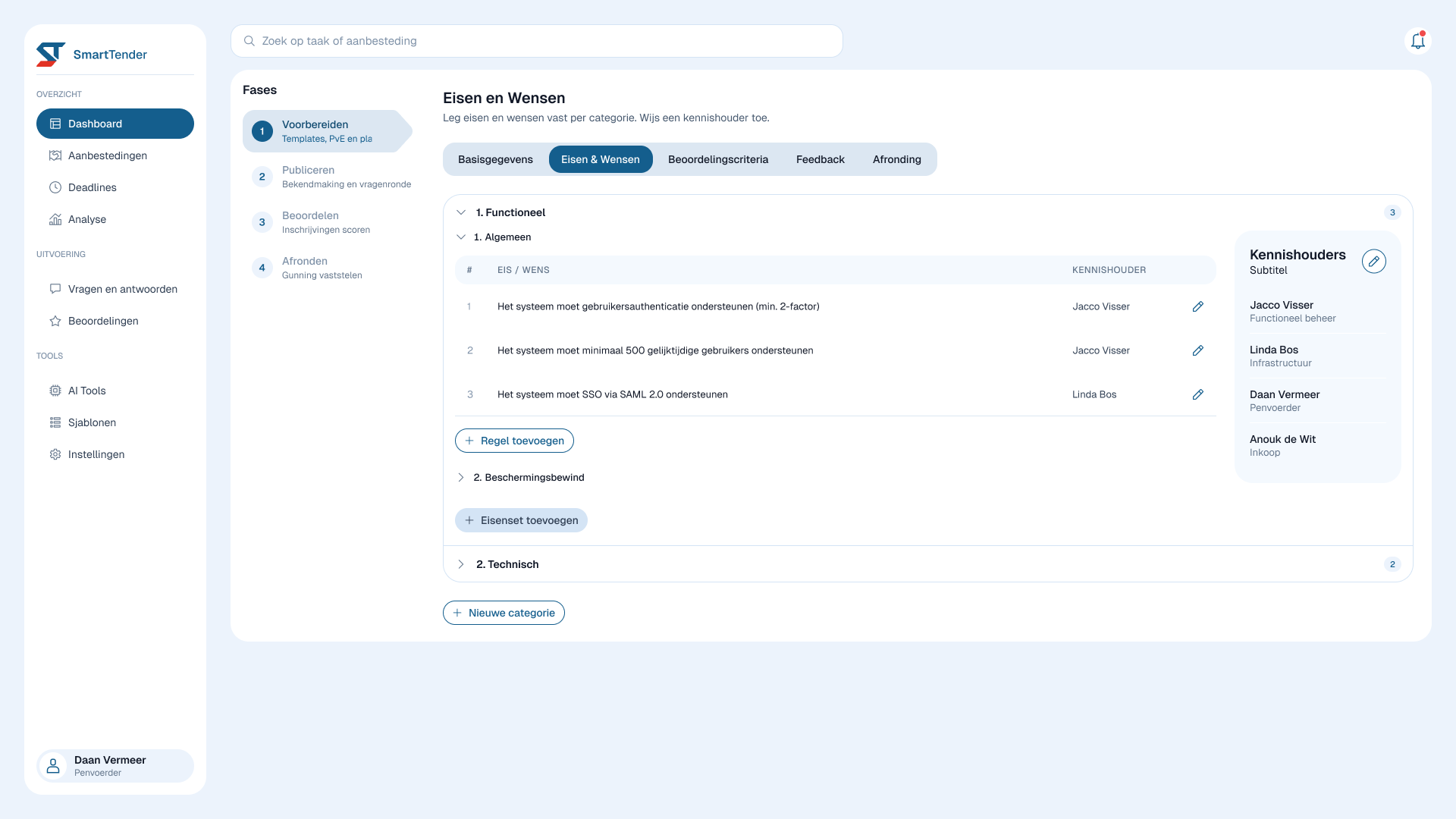Click the AI Tools chip icon

click(55, 391)
